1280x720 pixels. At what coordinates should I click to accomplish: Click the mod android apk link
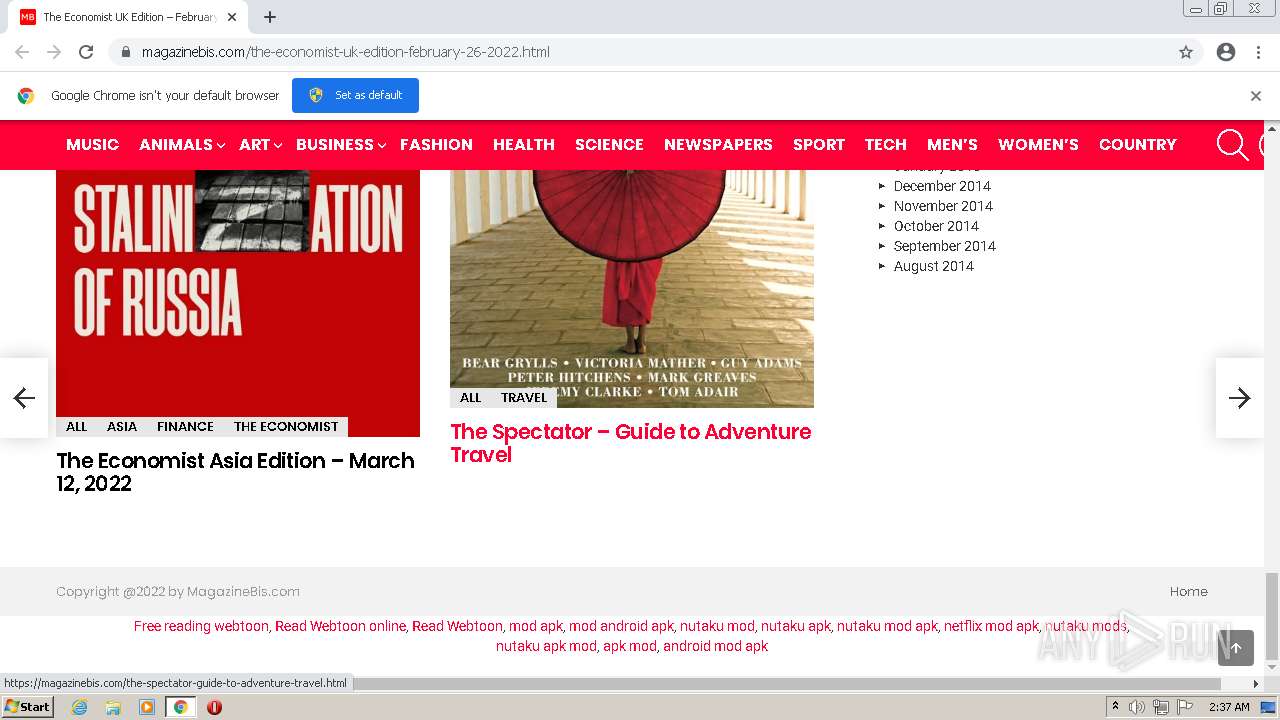click(x=621, y=627)
